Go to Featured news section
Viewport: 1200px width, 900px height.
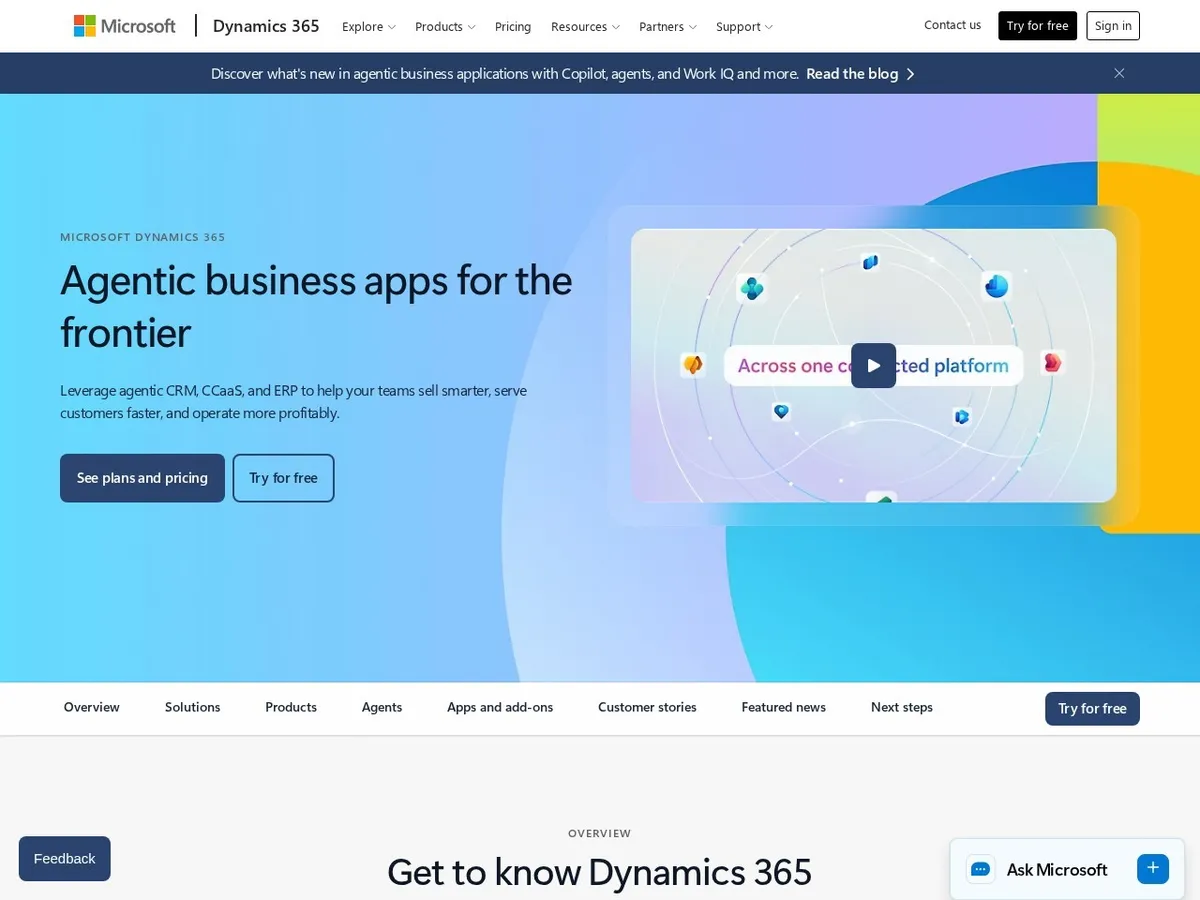coord(783,707)
